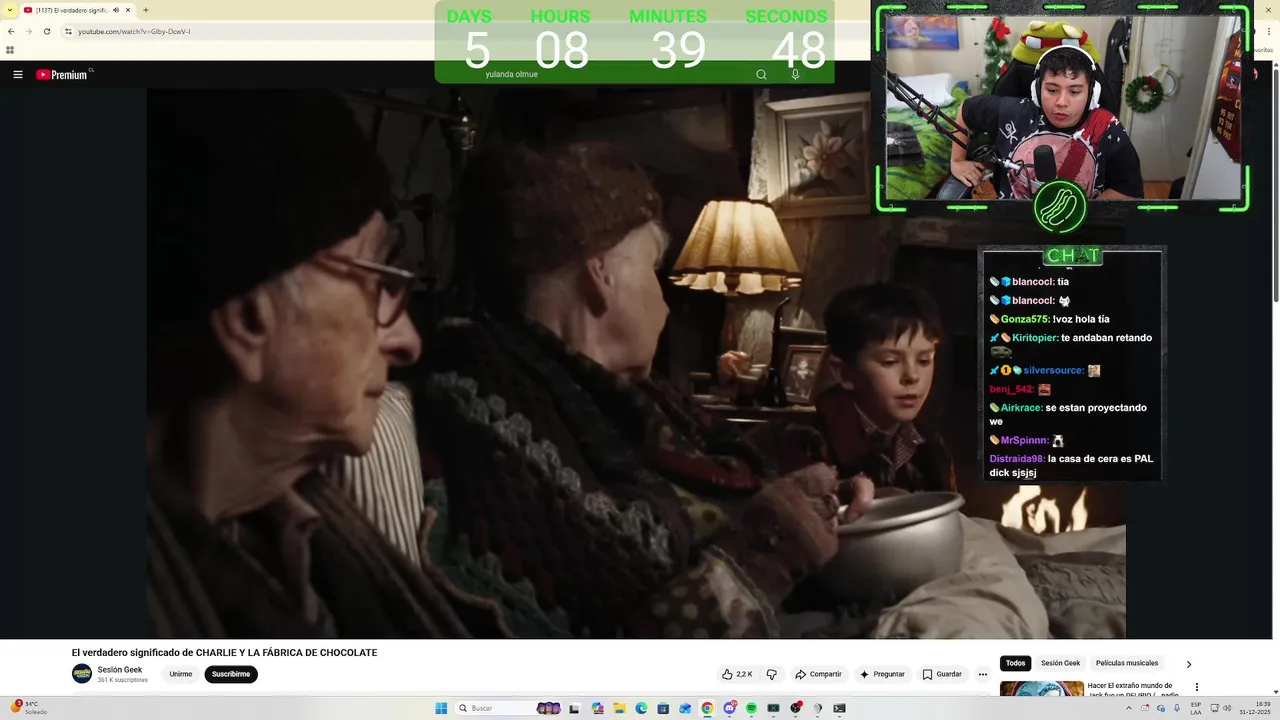Open the Sesión Geek channel avatar
This screenshot has height=720, width=1280.
pos(82,674)
